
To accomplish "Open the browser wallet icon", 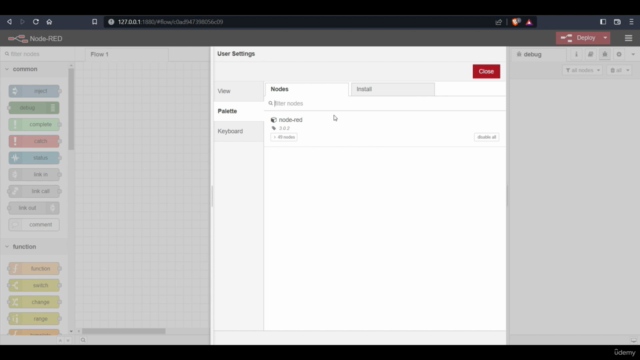I will pos(617,22).
